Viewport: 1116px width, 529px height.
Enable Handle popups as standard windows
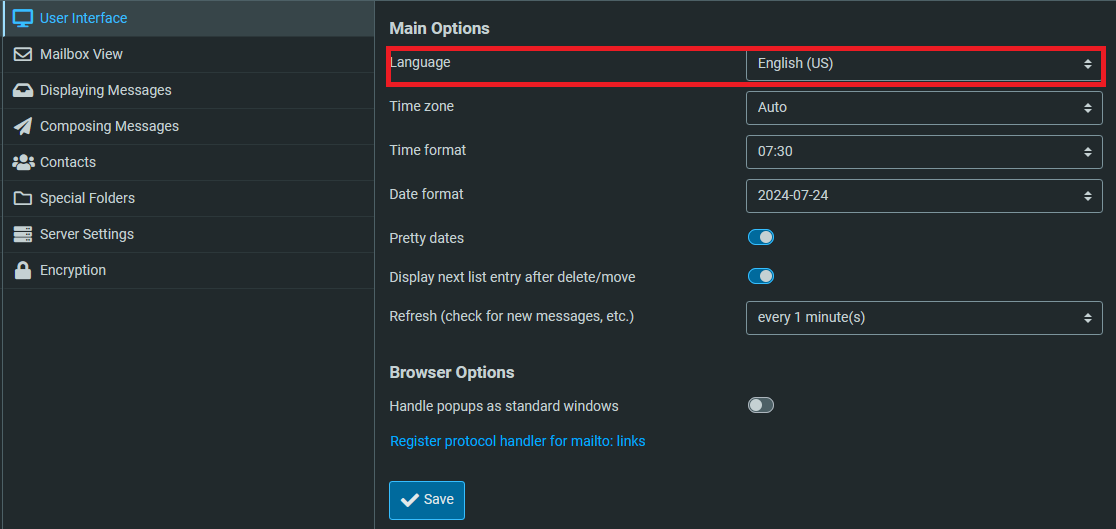tap(761, 405)
